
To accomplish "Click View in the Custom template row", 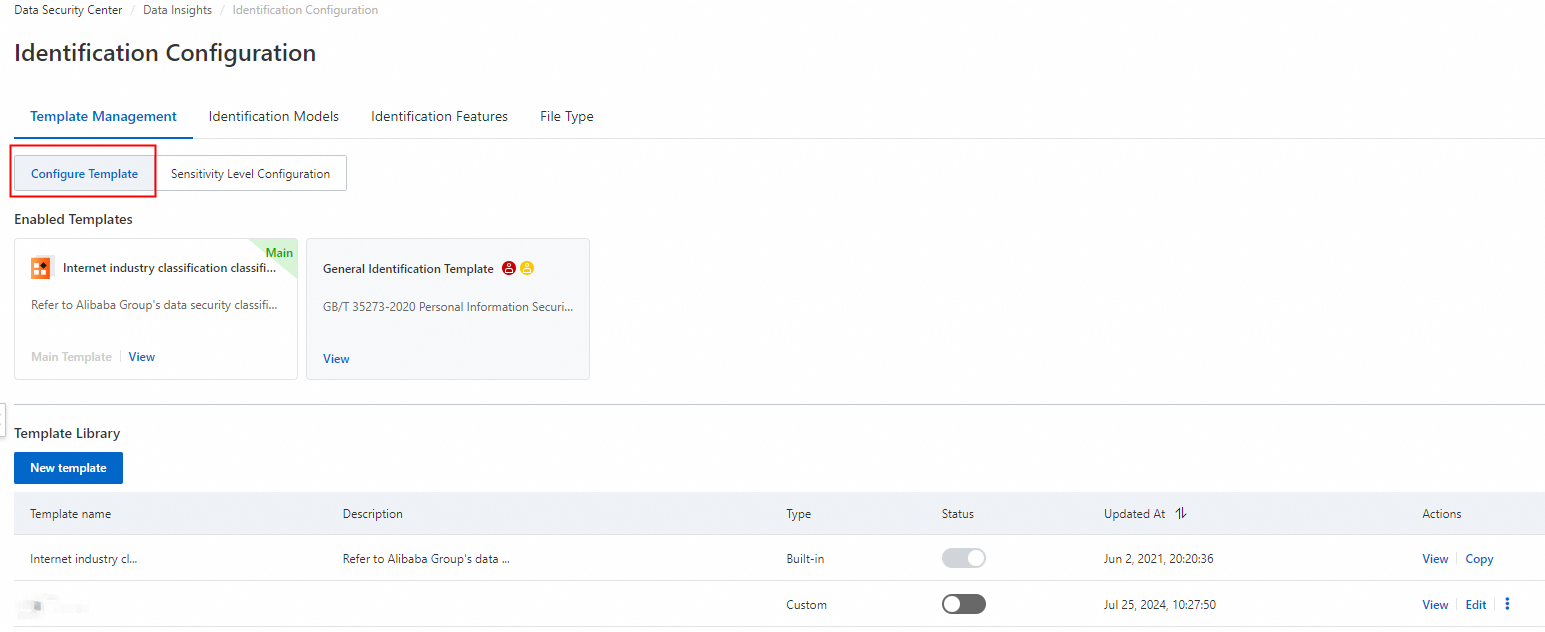I will click(1435, 605).
